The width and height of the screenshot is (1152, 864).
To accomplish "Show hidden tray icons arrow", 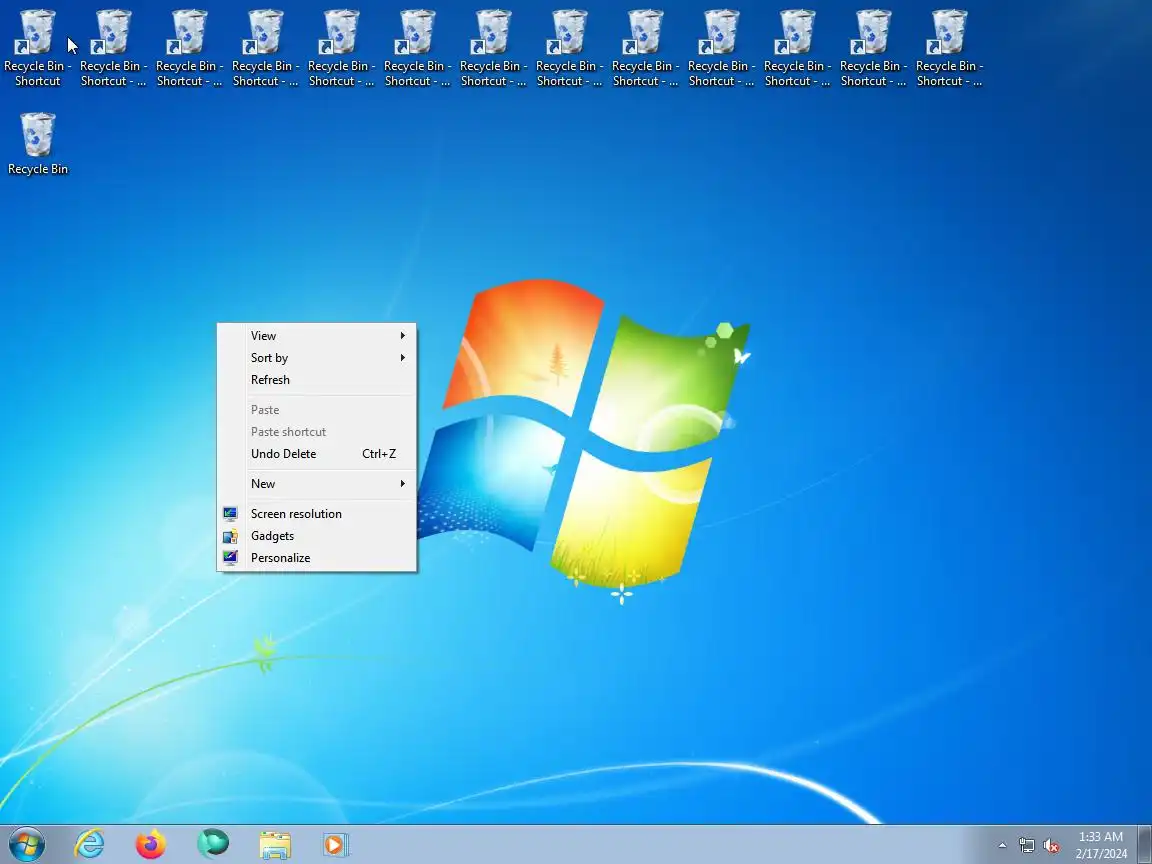I will (1002, 846).
